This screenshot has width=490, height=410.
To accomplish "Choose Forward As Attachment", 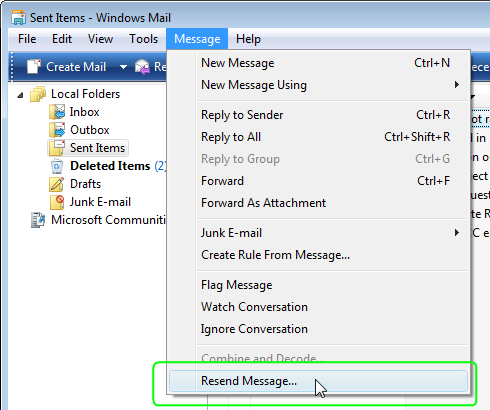I will [x=318, y=203].
